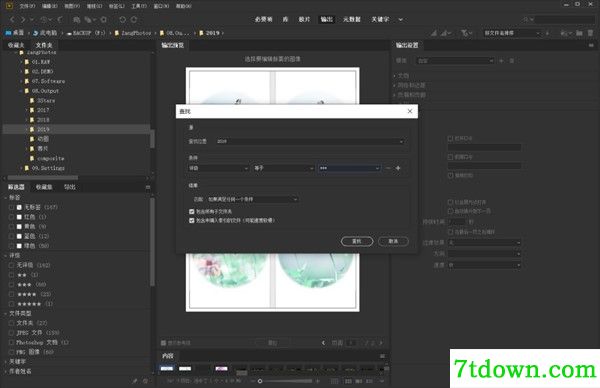Click the filter by rating star icon

pos(465,33)
